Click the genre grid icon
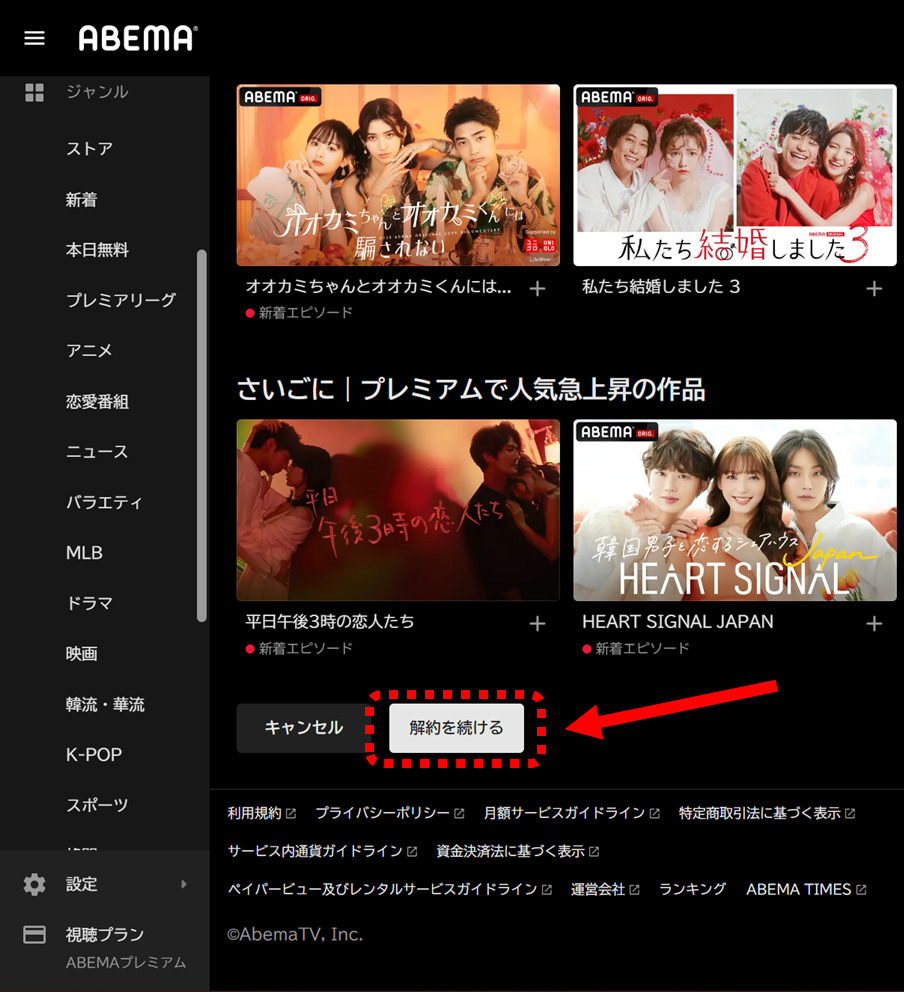 35,92
